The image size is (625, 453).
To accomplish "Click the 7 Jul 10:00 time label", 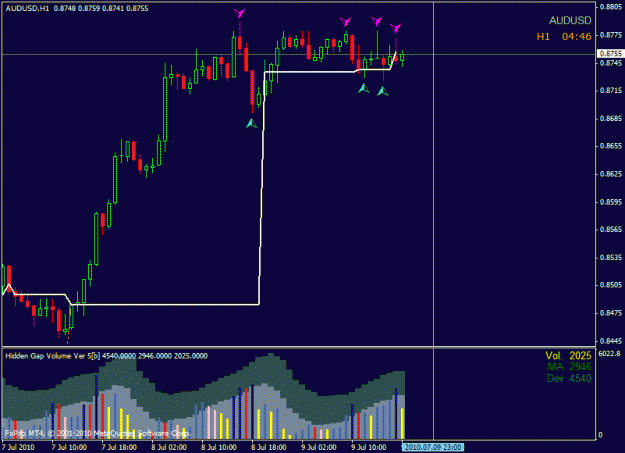I will 69,447.
